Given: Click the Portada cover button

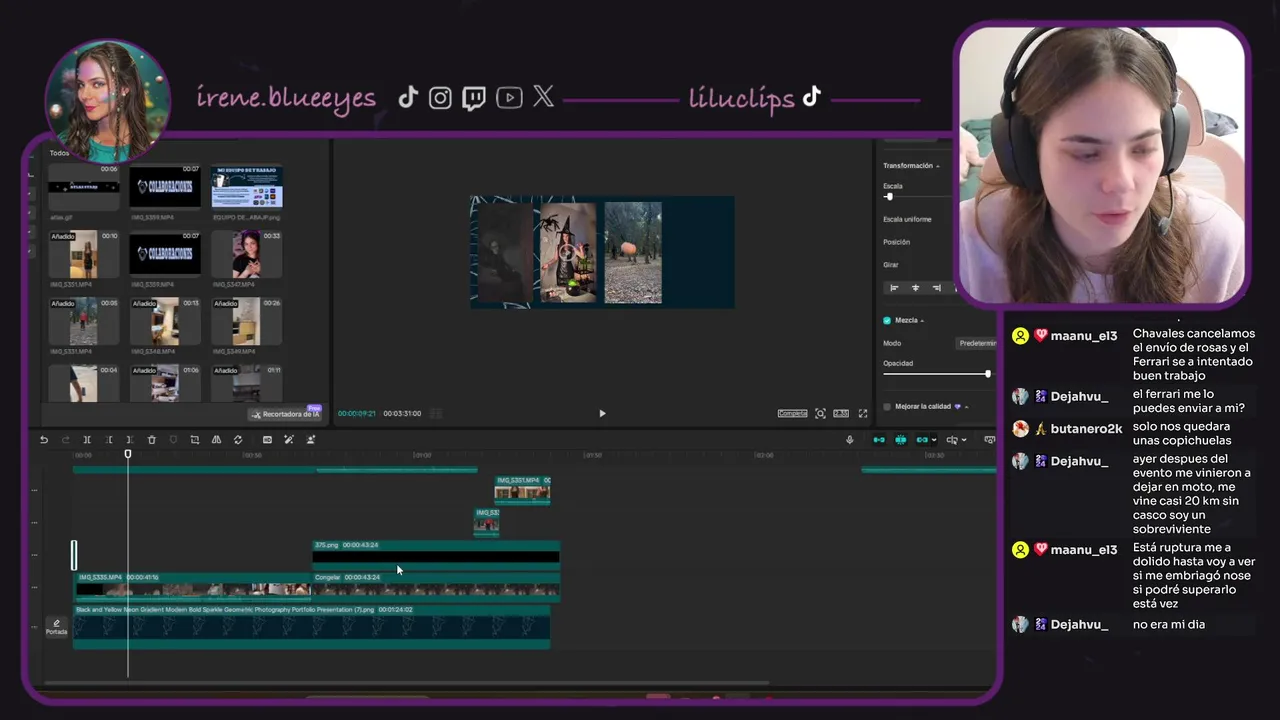Looking at the screenshot, I should tap(56, 627).
